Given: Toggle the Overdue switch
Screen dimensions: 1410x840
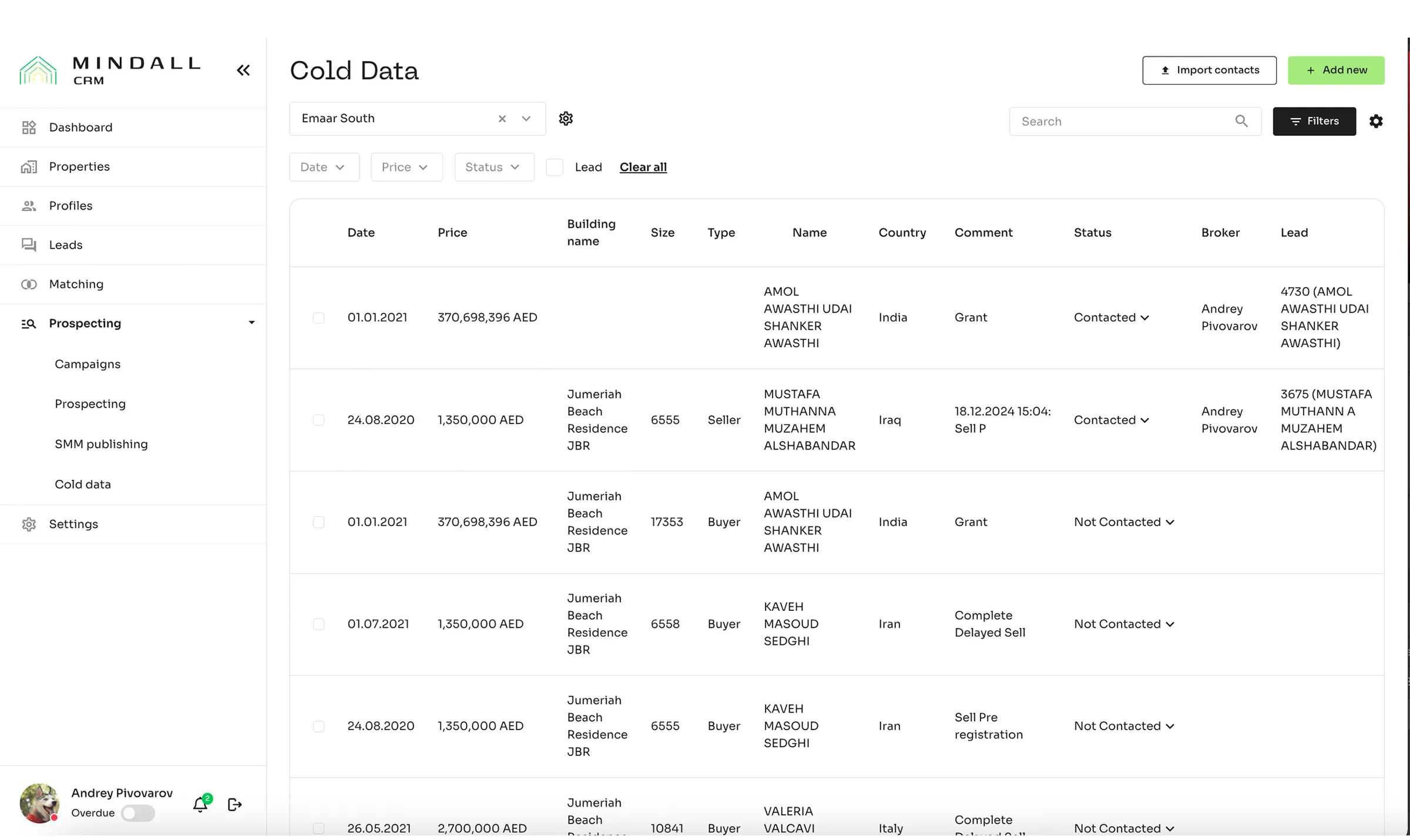Looking at the screenshot, I should point(138,813).
